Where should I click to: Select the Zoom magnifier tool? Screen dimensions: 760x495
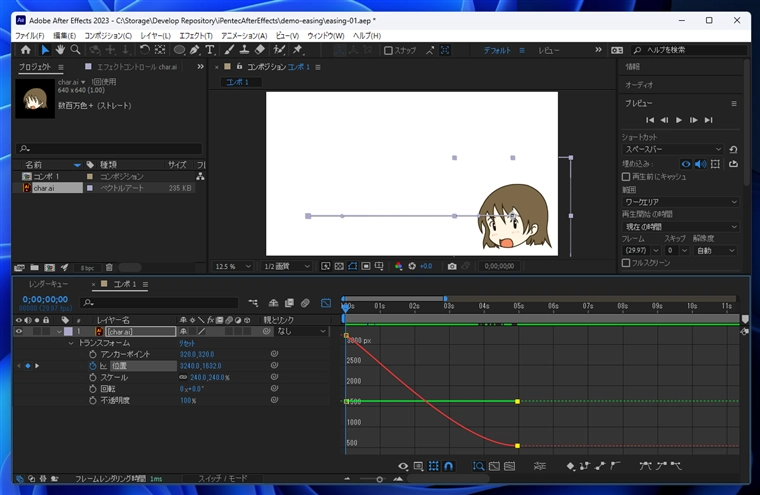coord(75,49)
